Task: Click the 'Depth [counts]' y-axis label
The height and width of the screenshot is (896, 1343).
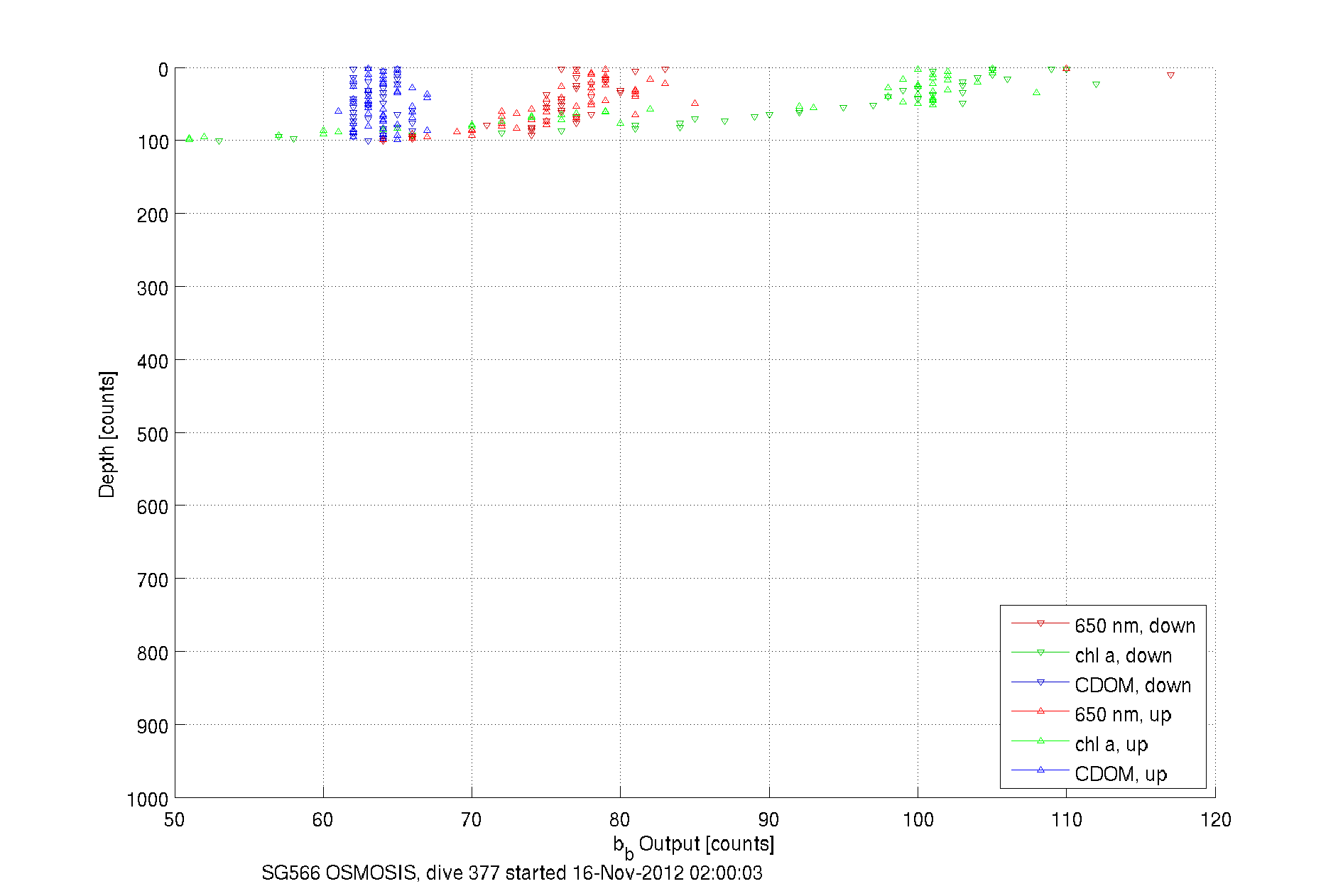Action: coord(107,434)
